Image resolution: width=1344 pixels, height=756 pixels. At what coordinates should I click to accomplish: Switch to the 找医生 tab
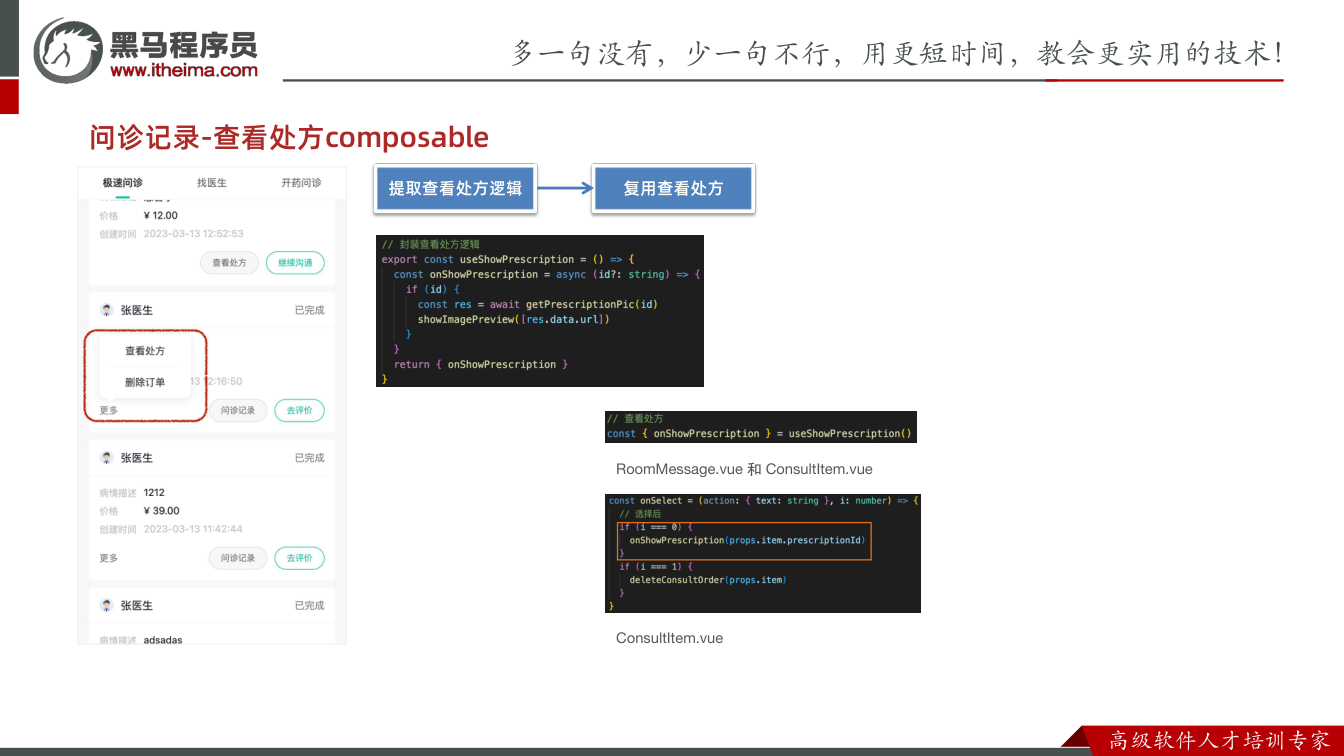[212, 183]
